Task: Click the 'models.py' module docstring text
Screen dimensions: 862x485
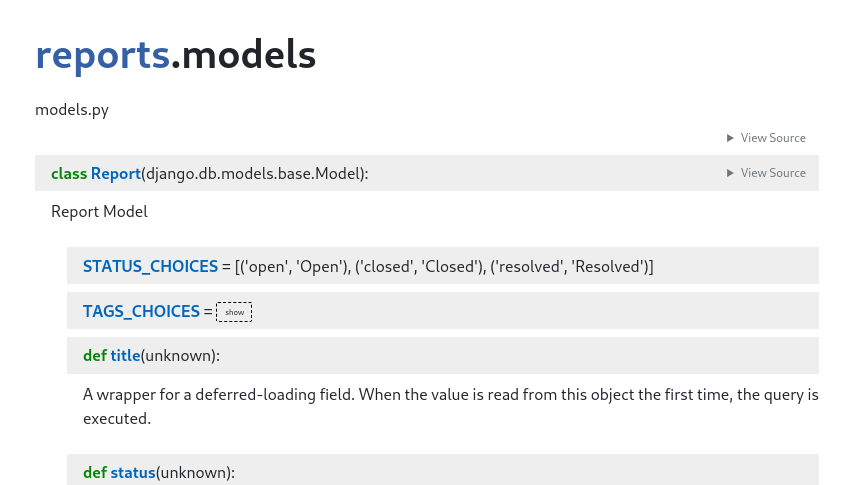Action: [72, 110]
